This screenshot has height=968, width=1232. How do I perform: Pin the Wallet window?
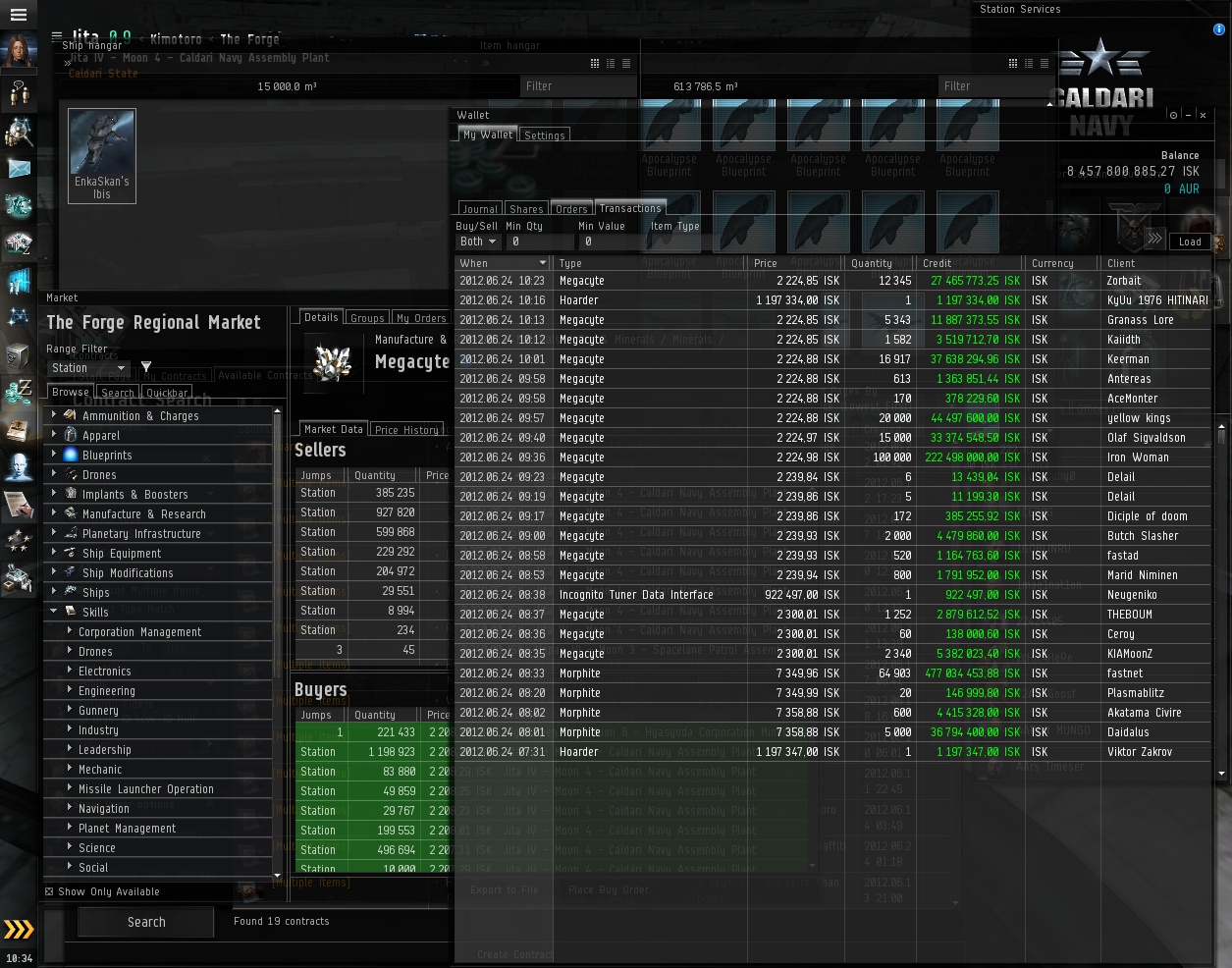click(1173, 115)
